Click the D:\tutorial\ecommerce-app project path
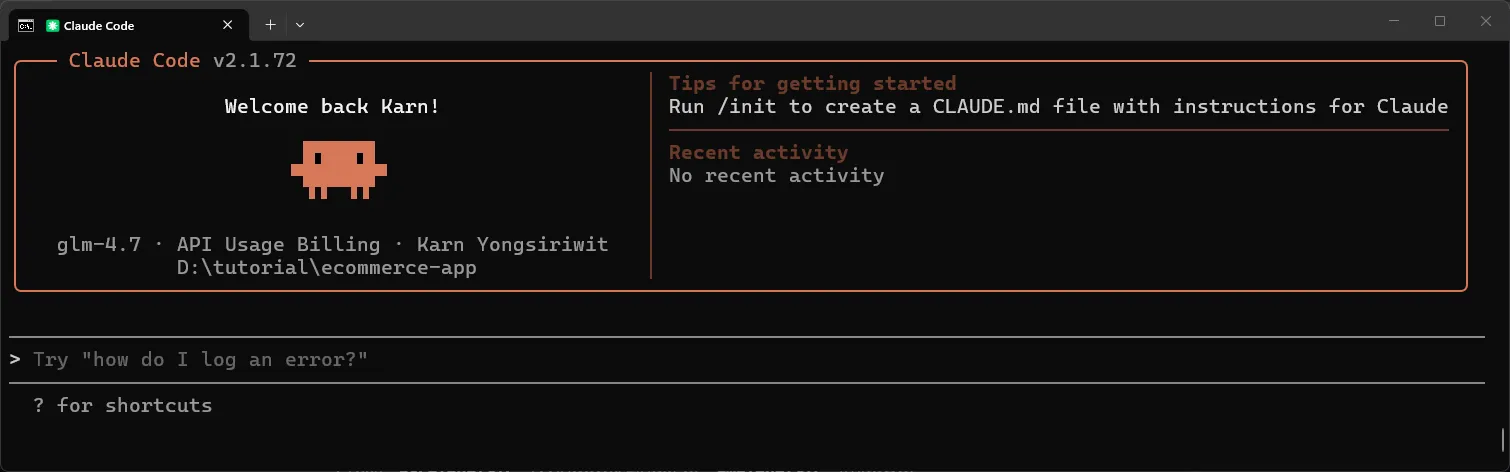This screenshot has height=472, width=1510. pos(326,268)
